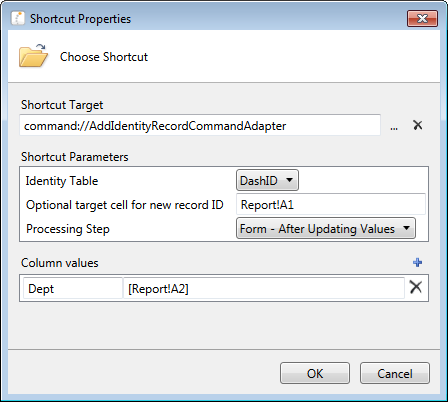Screen dimensions: 448x402
Task: Click the OK button
Action: click(315, 373)
